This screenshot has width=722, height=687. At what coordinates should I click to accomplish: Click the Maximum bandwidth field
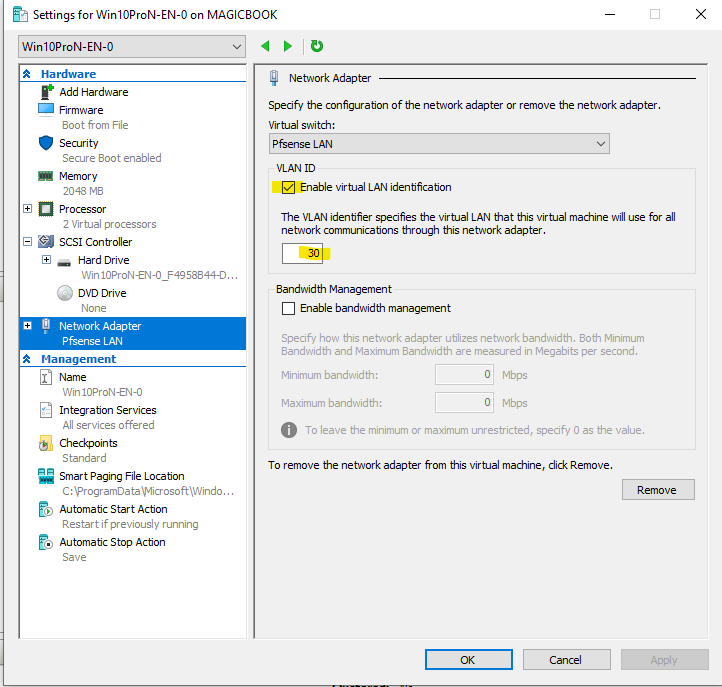(x=464, y=402)
